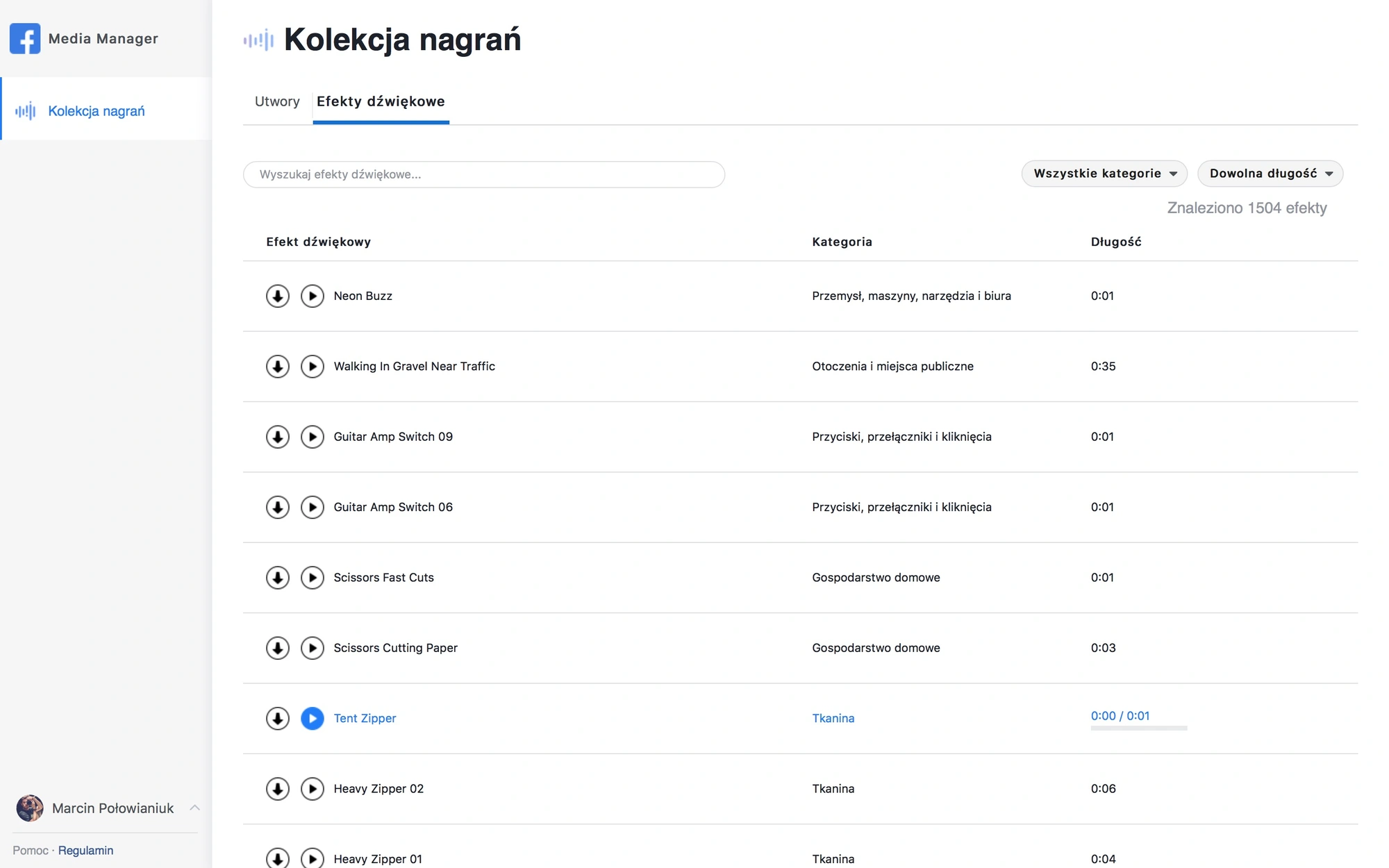Open the Wszystkie kategorie dropdown
The height and width of the screenshot is (868, 1389).
[1104, 174]
